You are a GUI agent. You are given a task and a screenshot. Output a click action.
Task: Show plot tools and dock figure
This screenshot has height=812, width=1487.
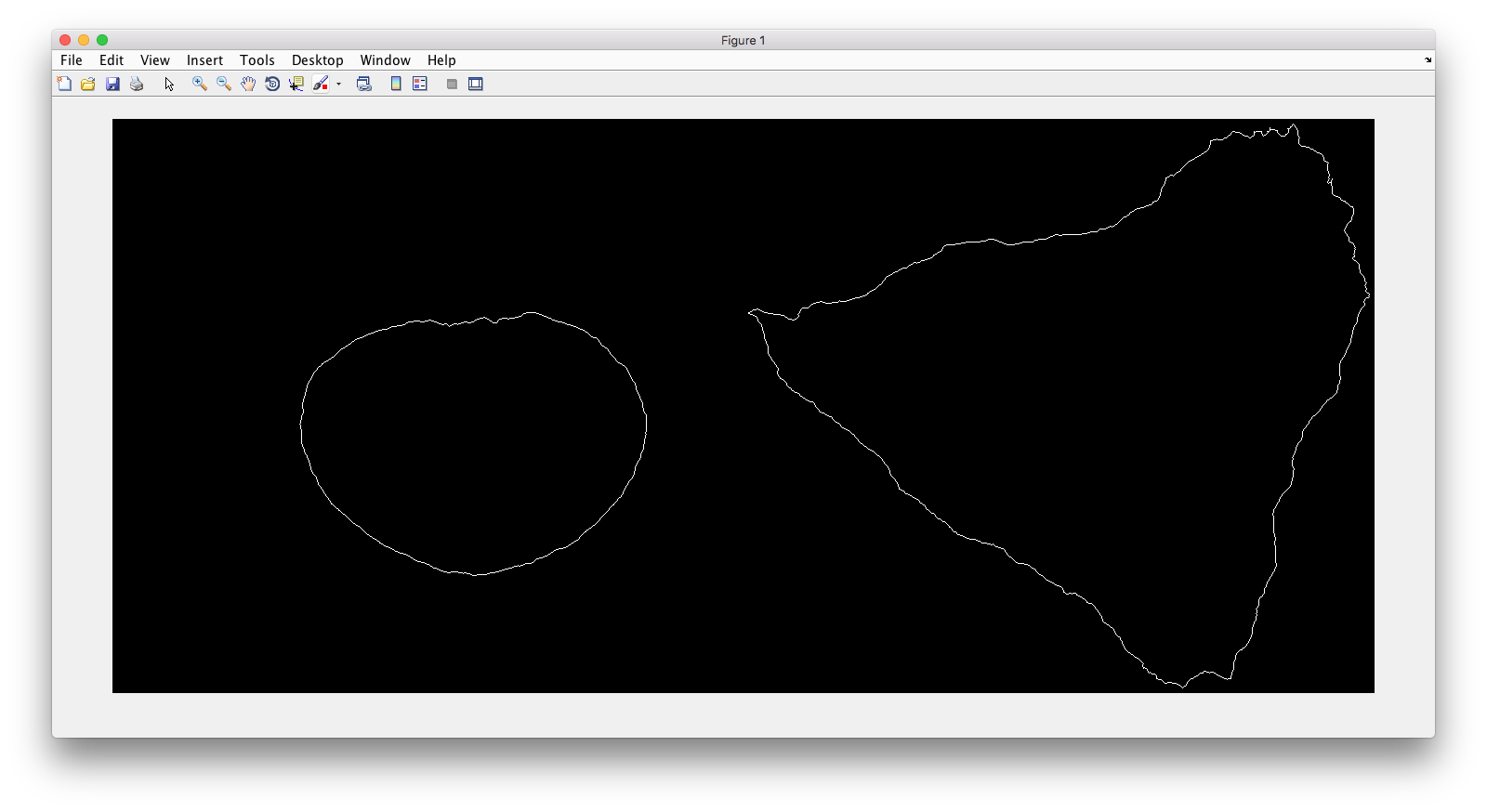(x=476, y=84)
